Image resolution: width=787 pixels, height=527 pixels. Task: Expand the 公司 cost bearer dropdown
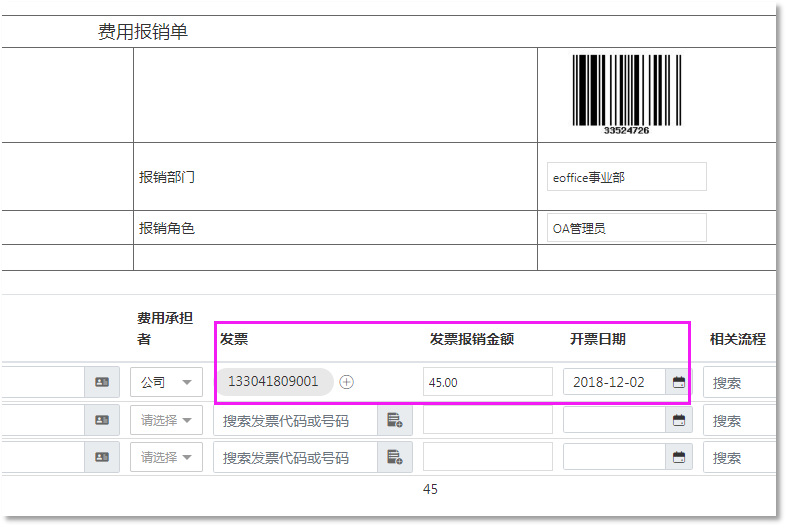pyautogui.click(x=166, y=382)
